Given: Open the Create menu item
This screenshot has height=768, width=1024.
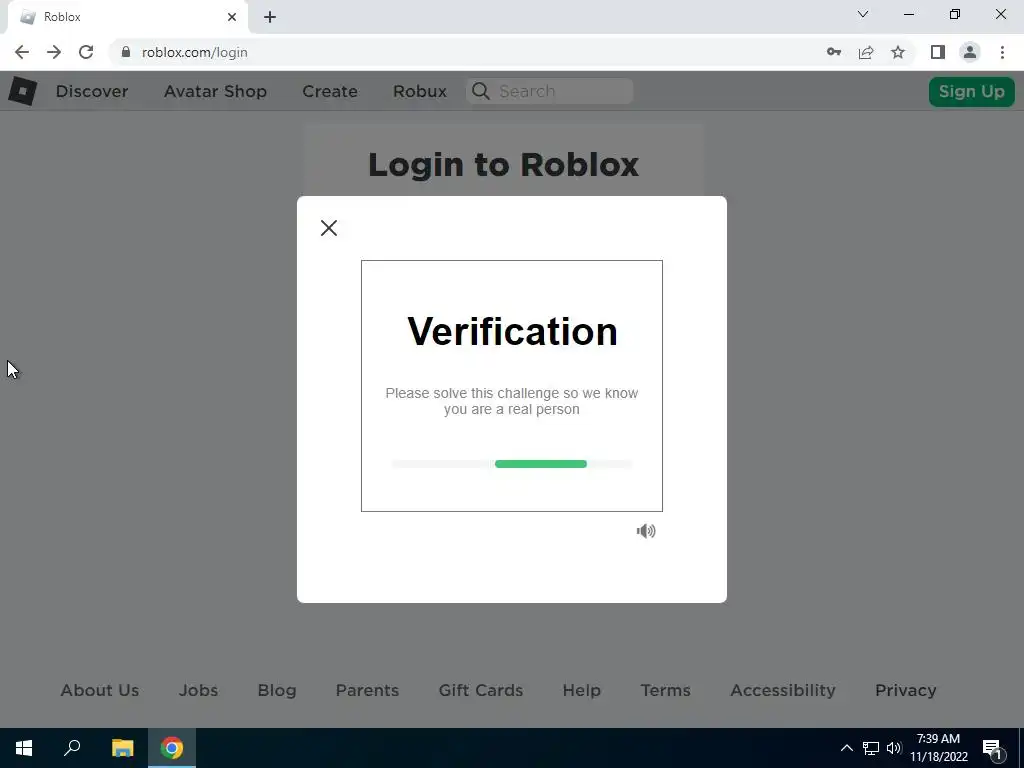Looking at the screenshot, I should tap(330, 91).
